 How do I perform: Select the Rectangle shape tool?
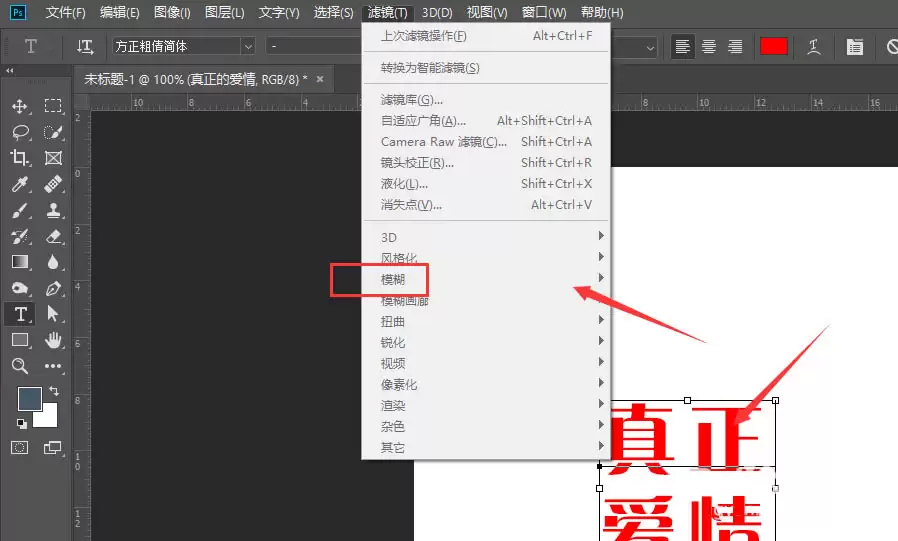[x=20, y=340]
